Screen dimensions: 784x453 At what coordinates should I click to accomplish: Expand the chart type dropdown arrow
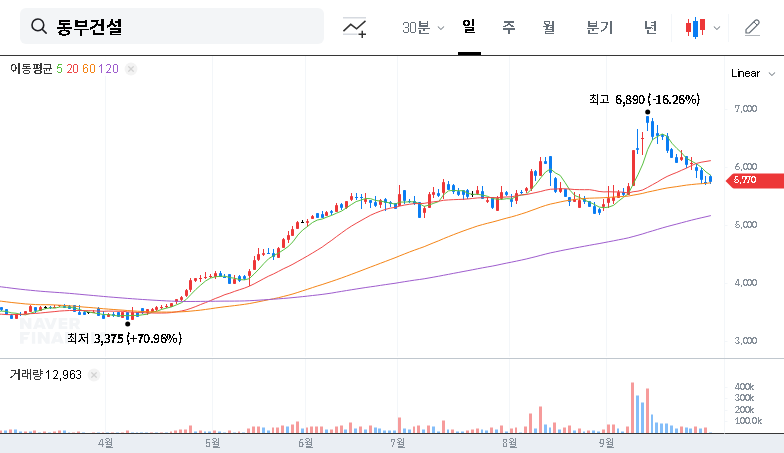[716, 28]
